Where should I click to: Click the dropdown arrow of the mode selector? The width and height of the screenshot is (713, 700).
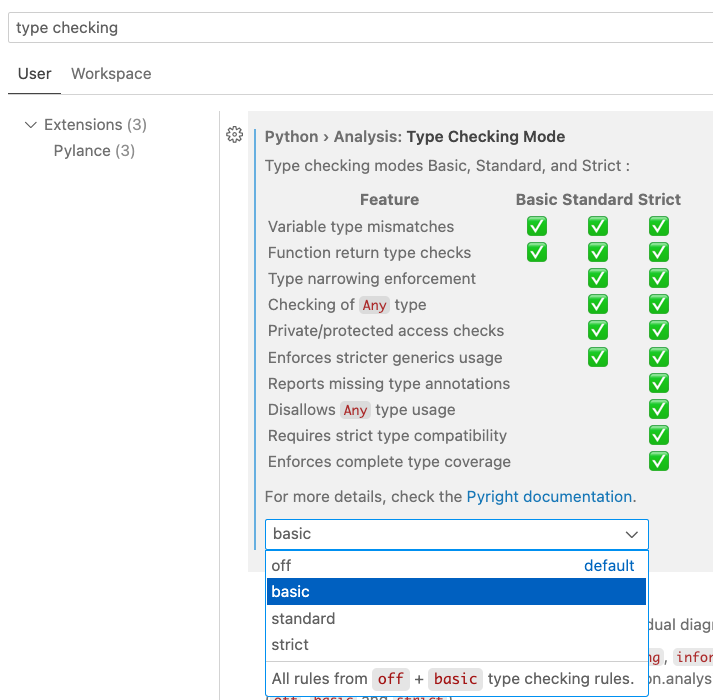click(632, 534)
